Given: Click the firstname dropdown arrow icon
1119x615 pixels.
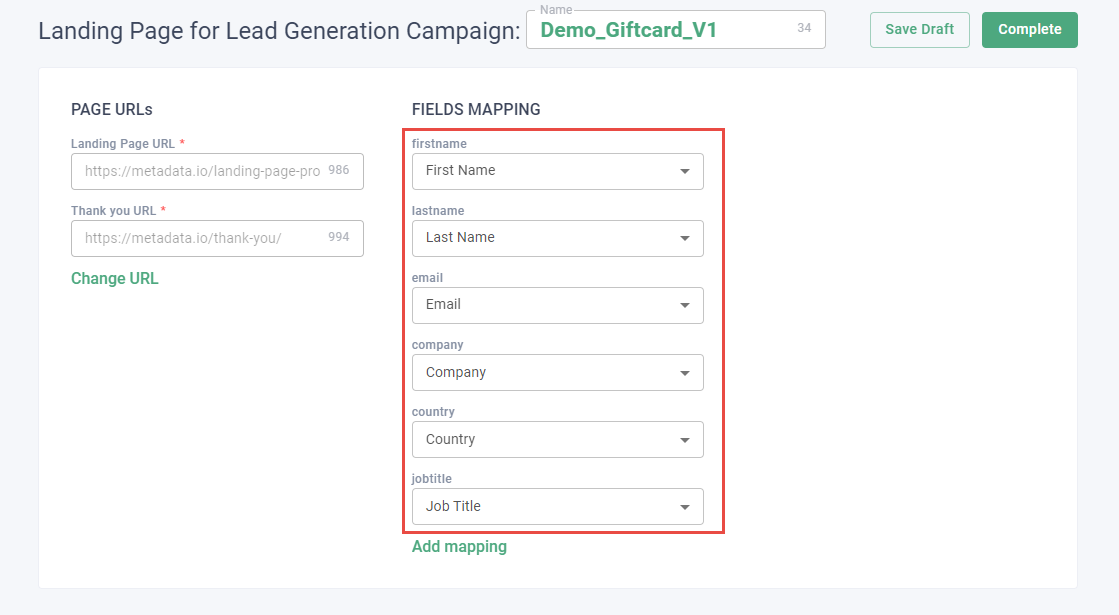Looking at the screenshot, I should [x=685, y=171].
